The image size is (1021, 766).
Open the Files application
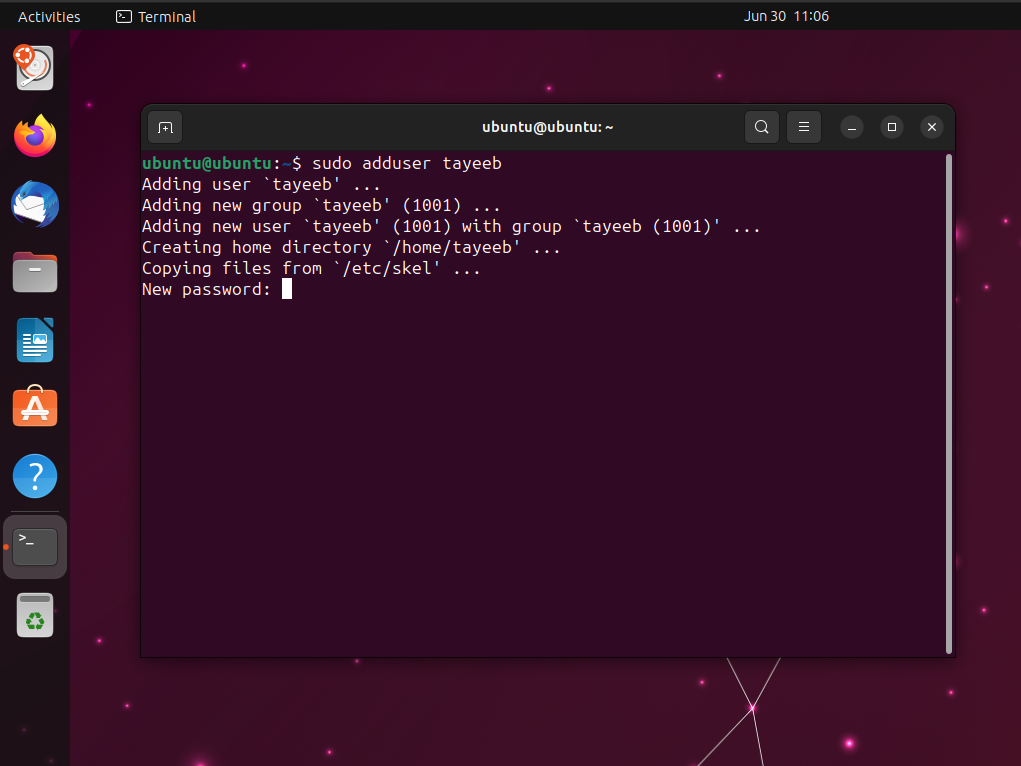click(34, 272)
